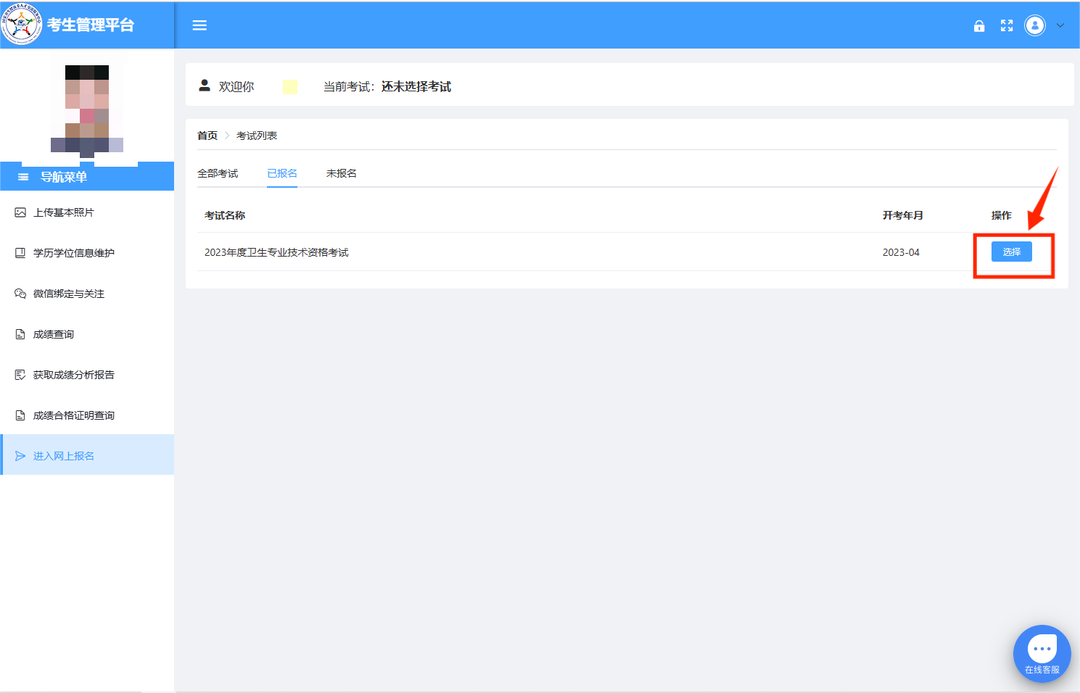Open 学历学位信息维护 menu item
This screenshot has height=693, width=1080.
[x=74, y=253]
